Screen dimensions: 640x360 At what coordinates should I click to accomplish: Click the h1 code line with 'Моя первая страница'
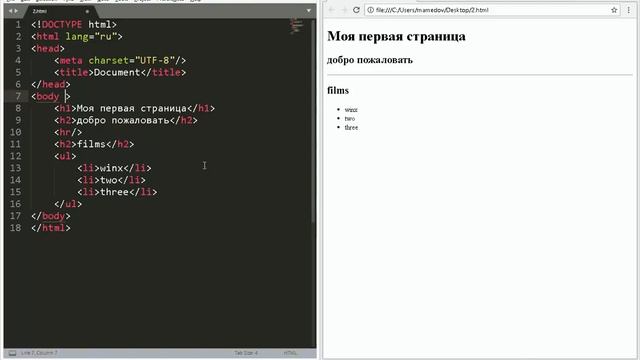pos(135,108)
